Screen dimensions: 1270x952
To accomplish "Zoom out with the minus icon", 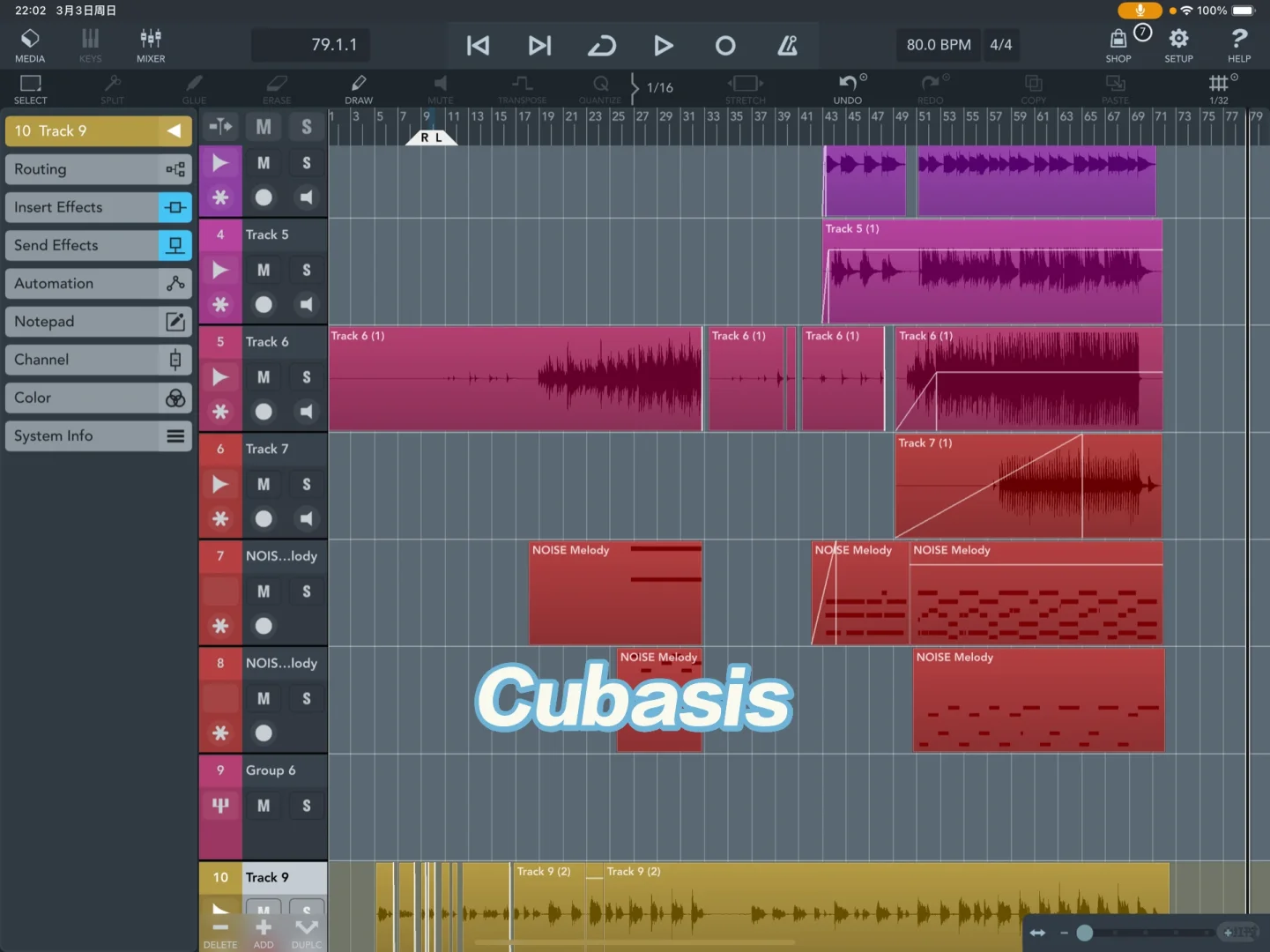I will [1064, 933].
